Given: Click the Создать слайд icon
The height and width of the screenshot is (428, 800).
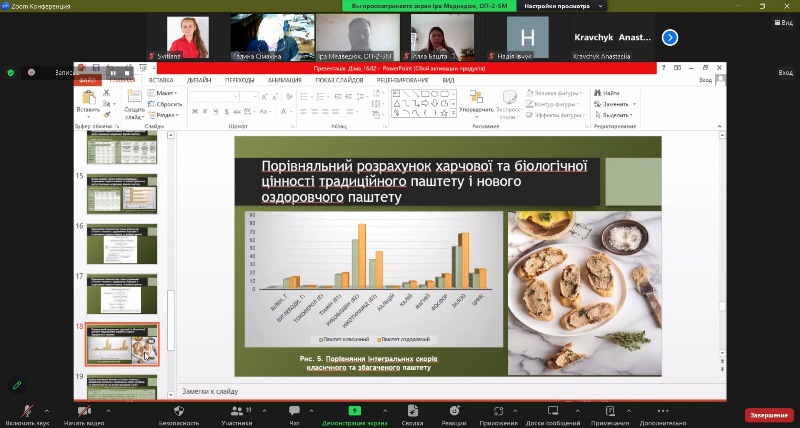Looking at the screenshot, I should pos(134,97).
